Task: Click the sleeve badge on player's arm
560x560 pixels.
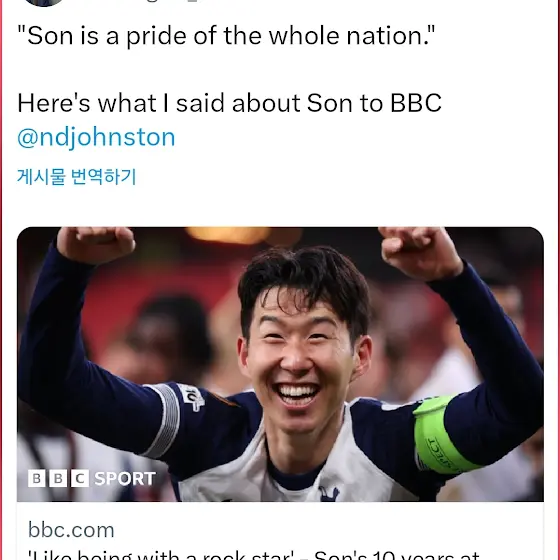Action: click(x=193, y=397)
